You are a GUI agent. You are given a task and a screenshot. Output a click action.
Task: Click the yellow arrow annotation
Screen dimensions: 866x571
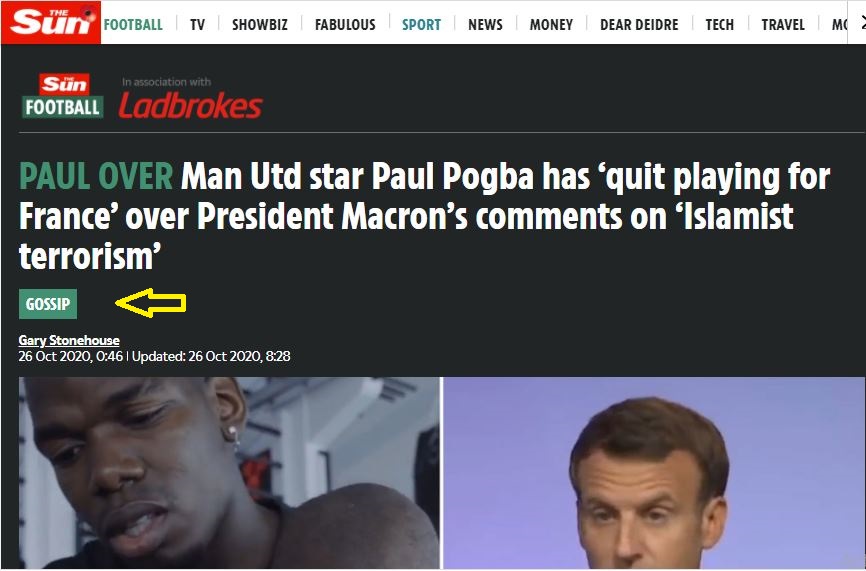151,303
